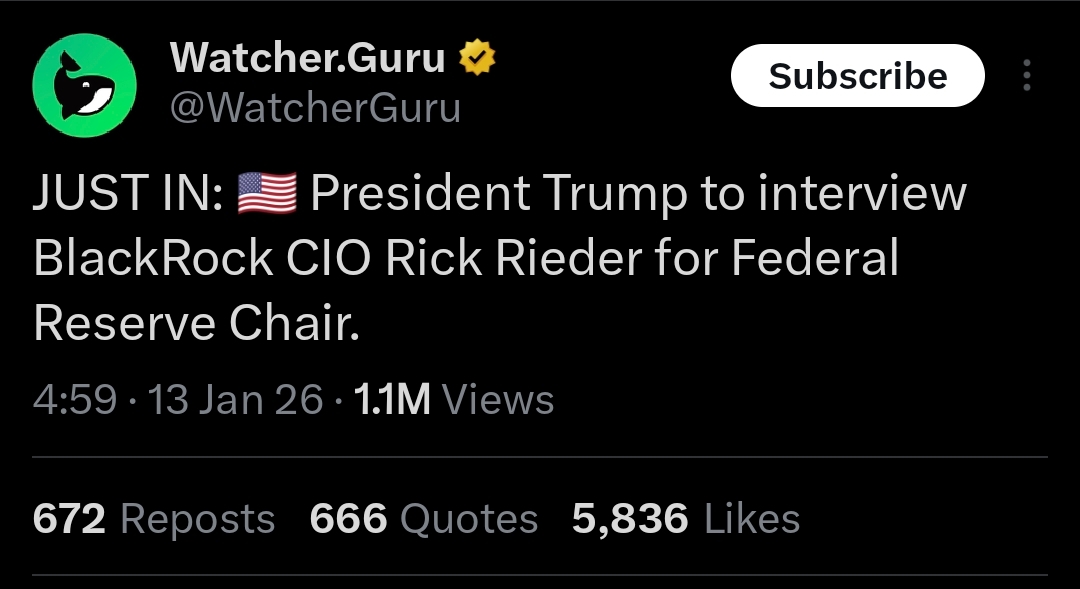Click the 13 Jan 26 post date
The image size is (1080, 589).
(x=236, y=400)
